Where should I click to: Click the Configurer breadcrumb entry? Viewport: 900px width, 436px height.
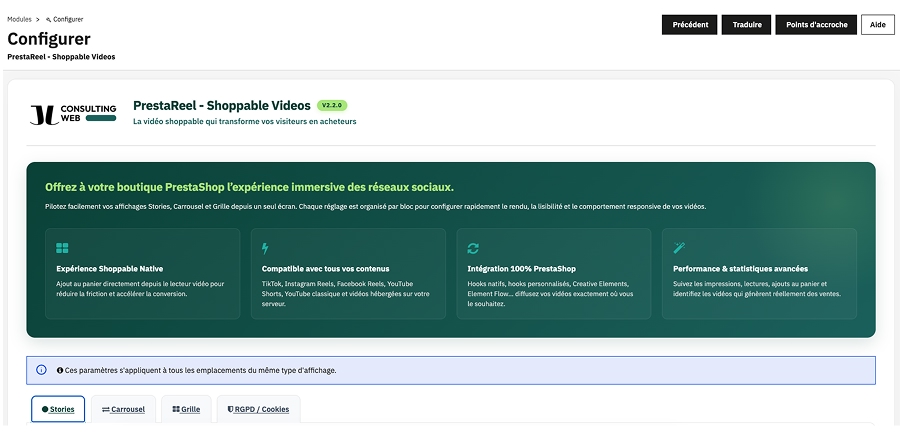point(68,20)
